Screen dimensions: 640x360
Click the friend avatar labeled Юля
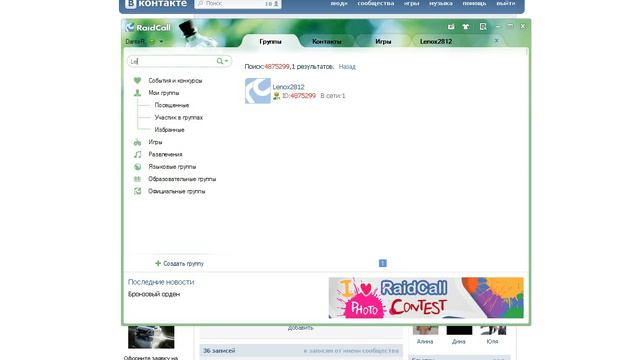point(493,330)
